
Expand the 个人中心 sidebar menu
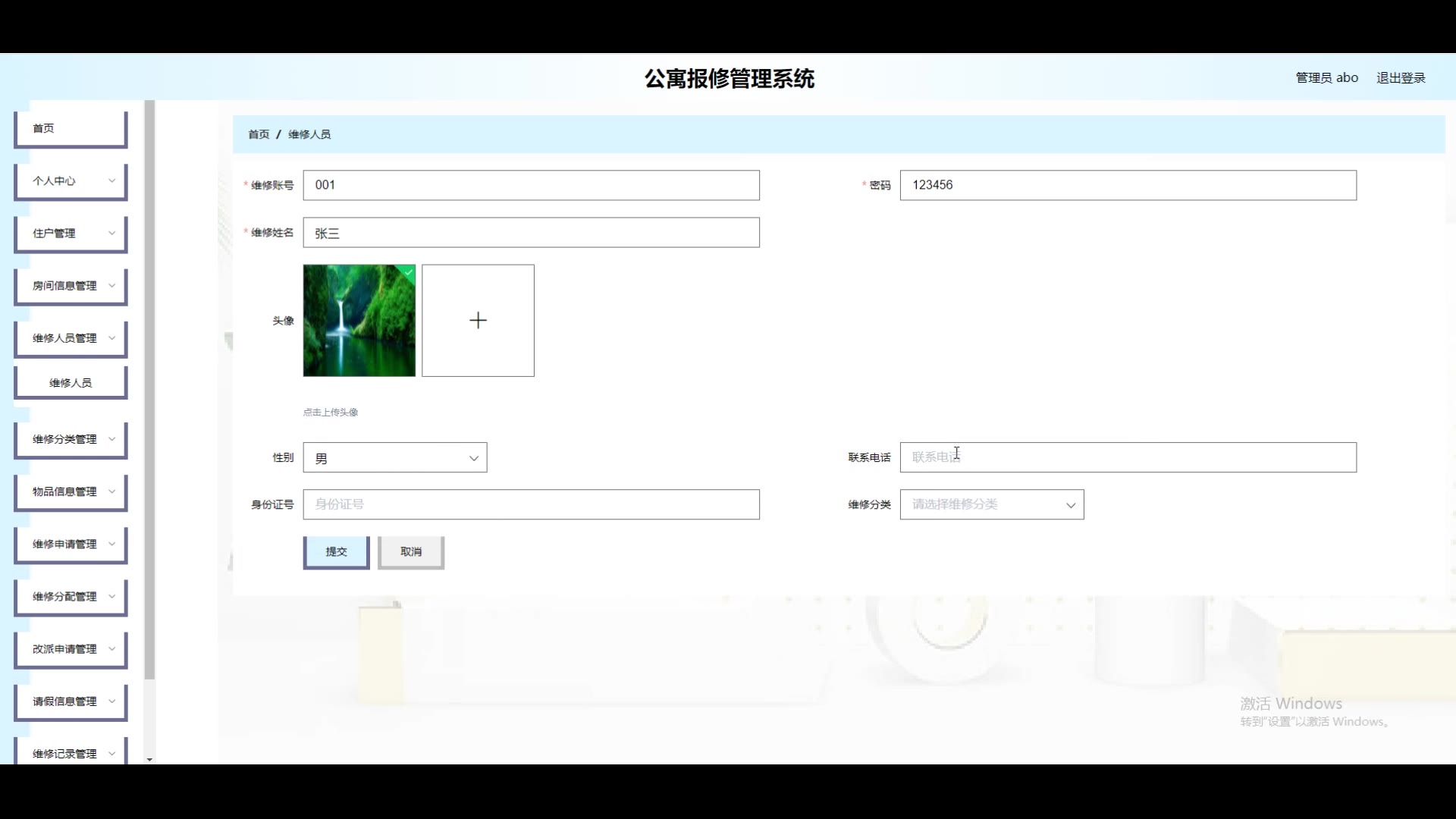pyautogui.click(x=71, y=180)
